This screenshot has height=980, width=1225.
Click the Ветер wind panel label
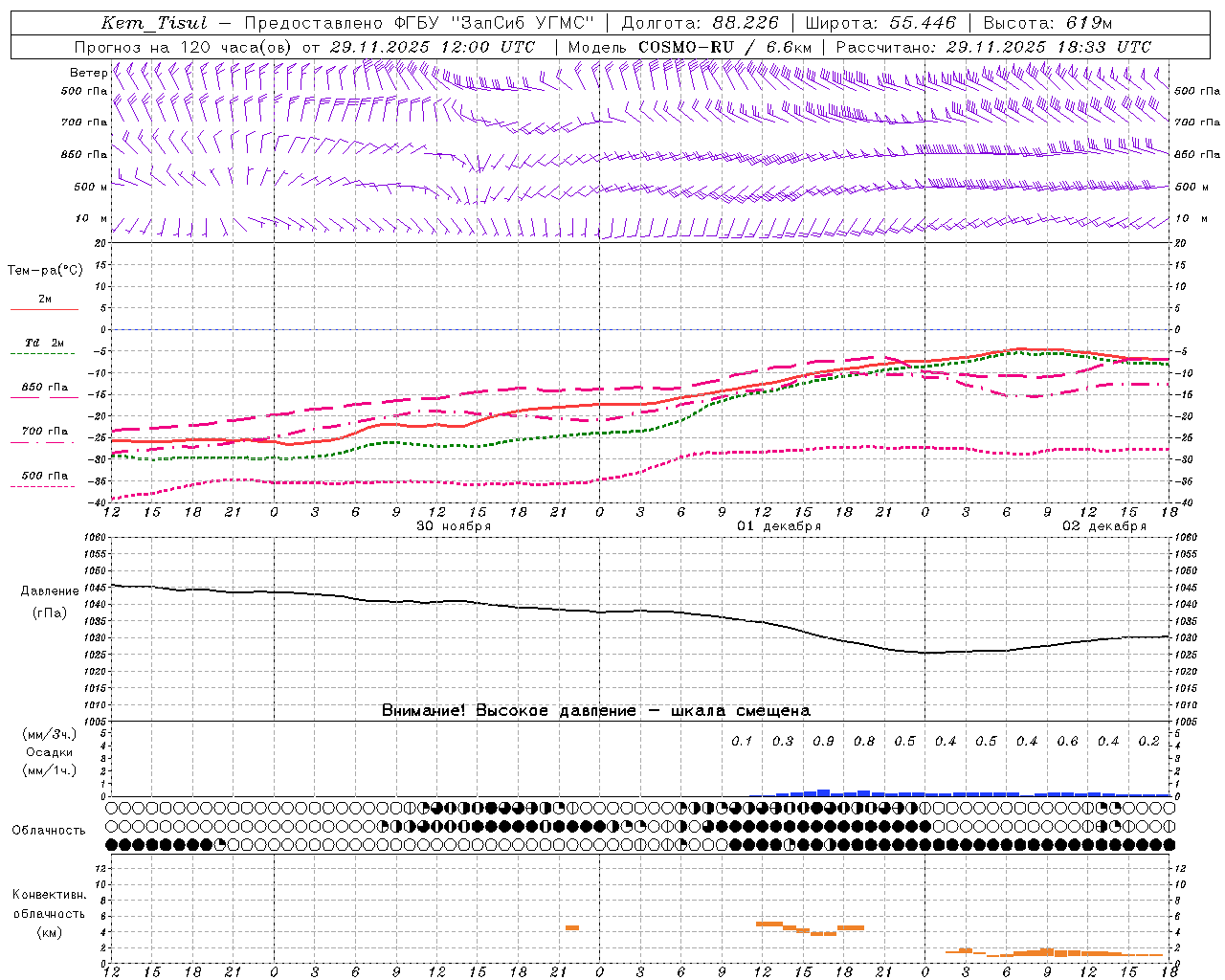pyautogui.click(x=88, y=73)
